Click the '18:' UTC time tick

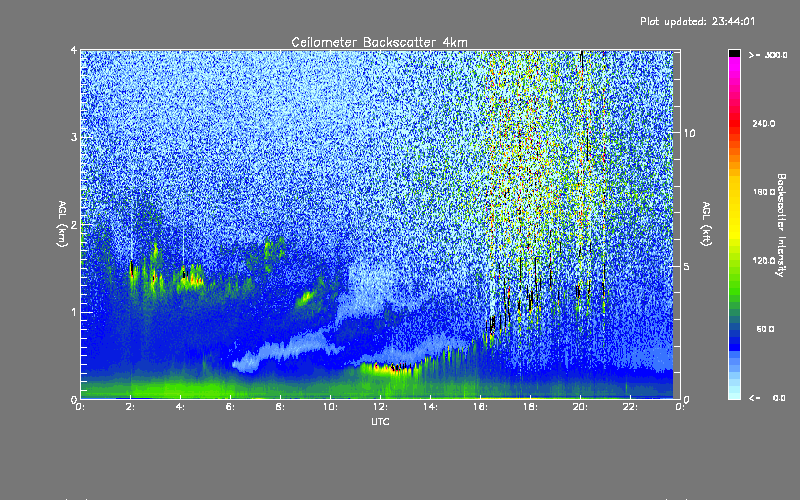tap(530, 407)
